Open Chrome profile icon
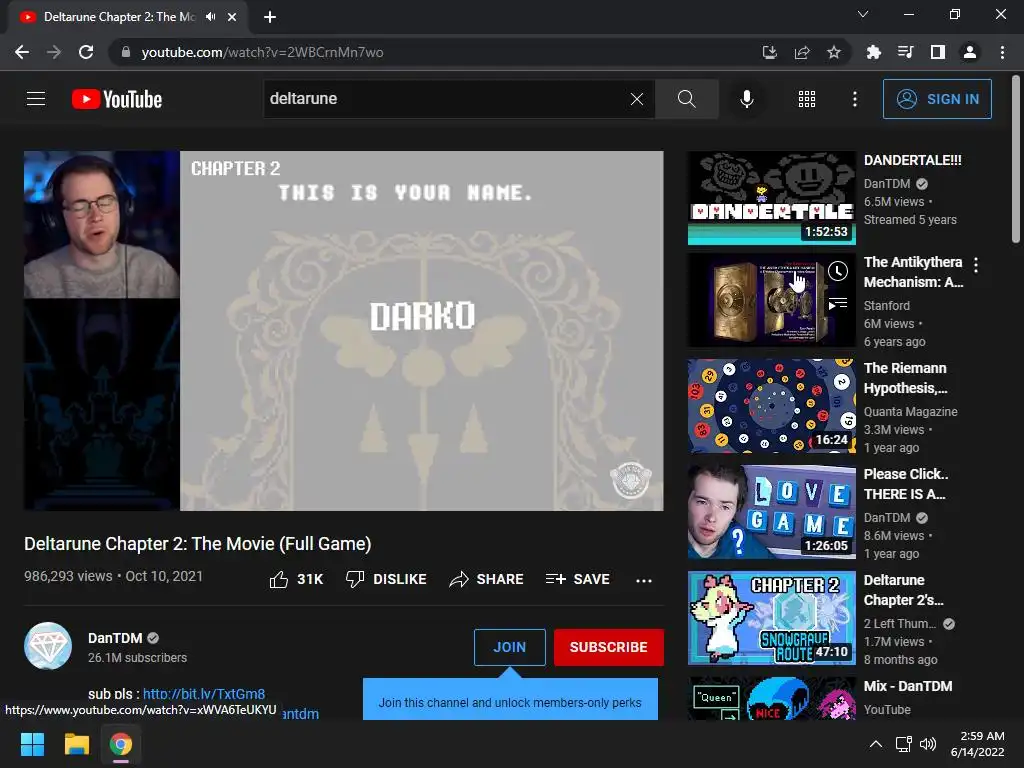 click(970, 52)
